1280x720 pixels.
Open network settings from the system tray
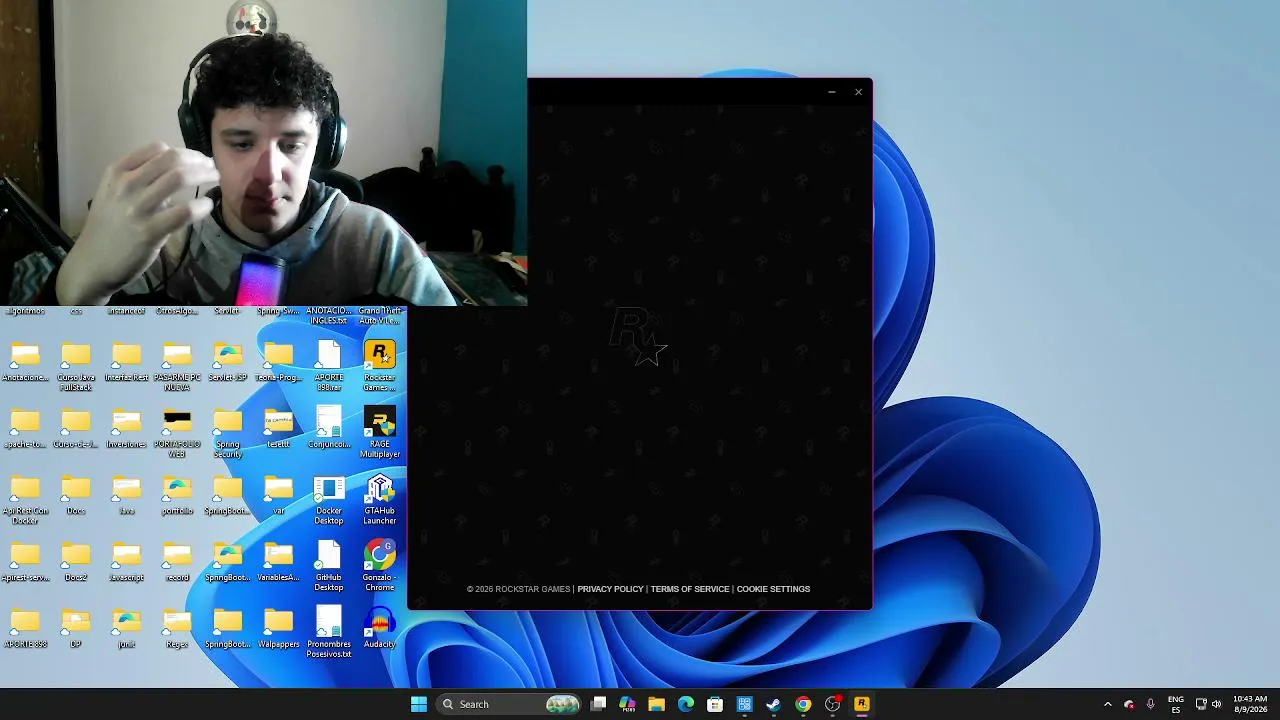pos(1201,704)
